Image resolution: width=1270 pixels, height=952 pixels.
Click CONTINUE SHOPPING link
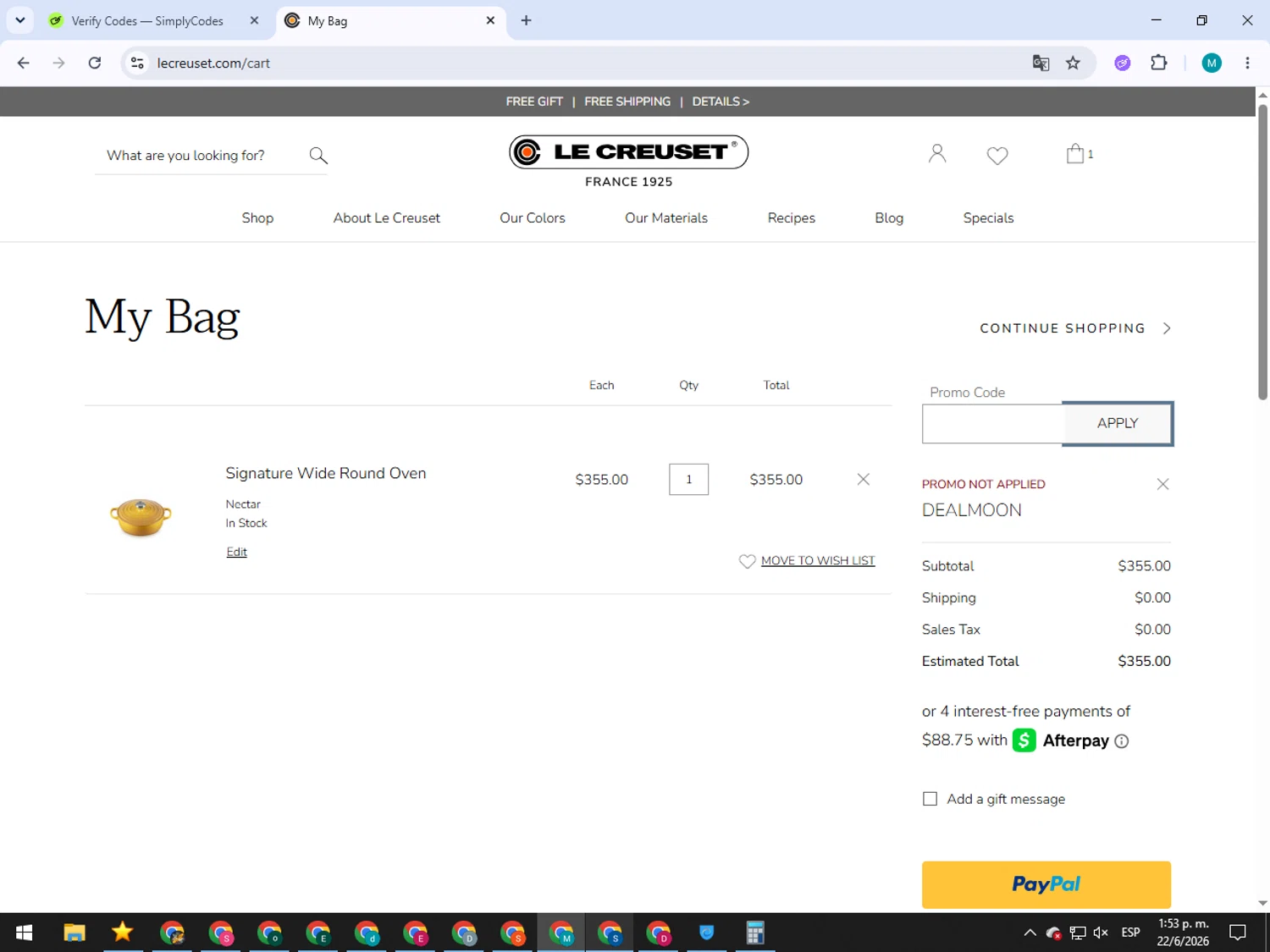coord(1075,328)
